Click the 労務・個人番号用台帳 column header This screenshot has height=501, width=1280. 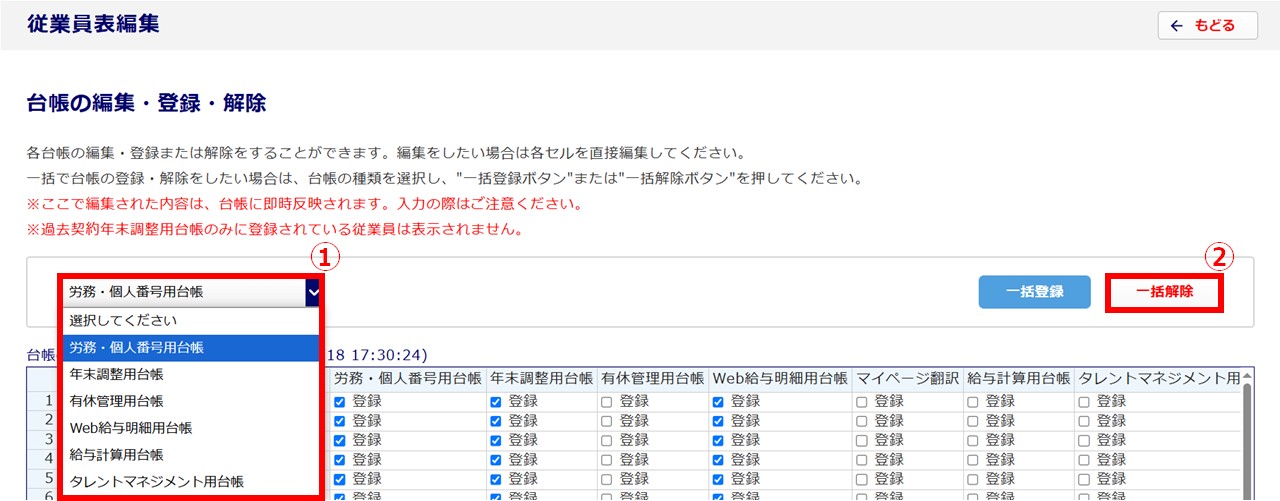(x=407, y=380)
